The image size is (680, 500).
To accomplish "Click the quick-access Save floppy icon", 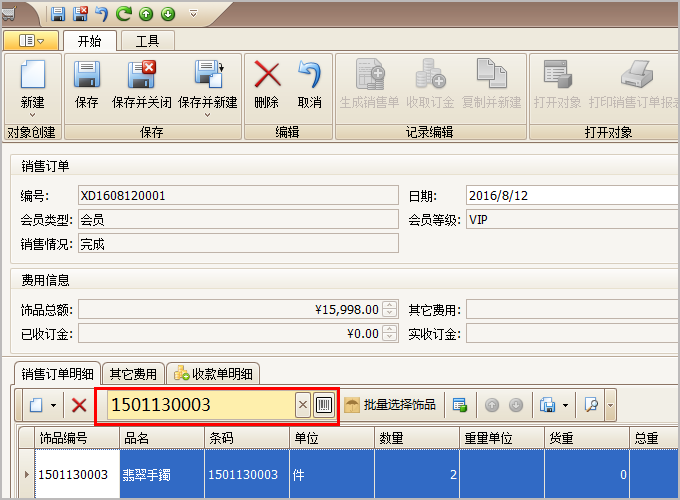I will point(58,14).
